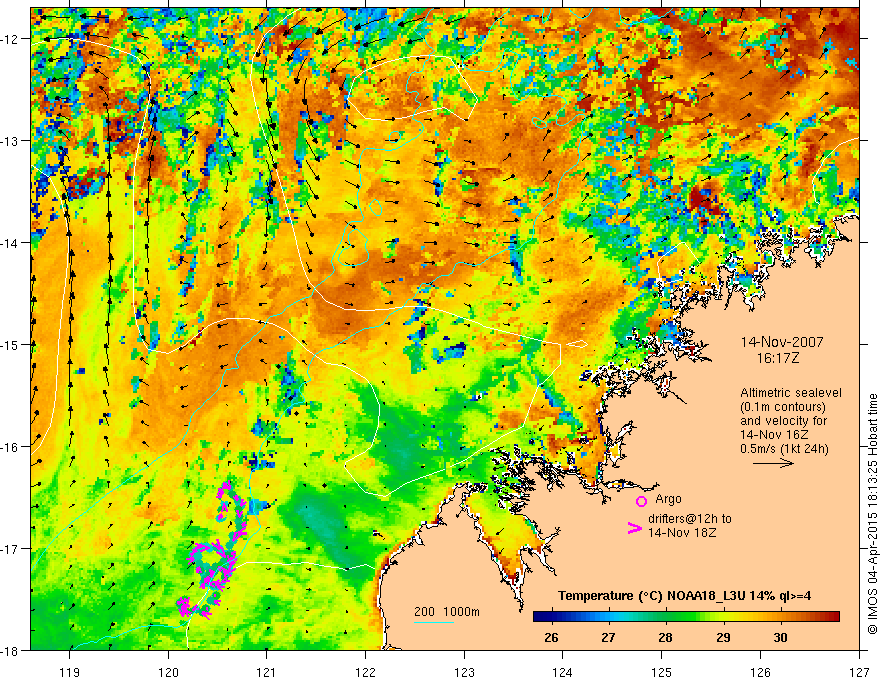
Task: Click the cyan depth contour legend line
Action: click(x=434, y=622)
